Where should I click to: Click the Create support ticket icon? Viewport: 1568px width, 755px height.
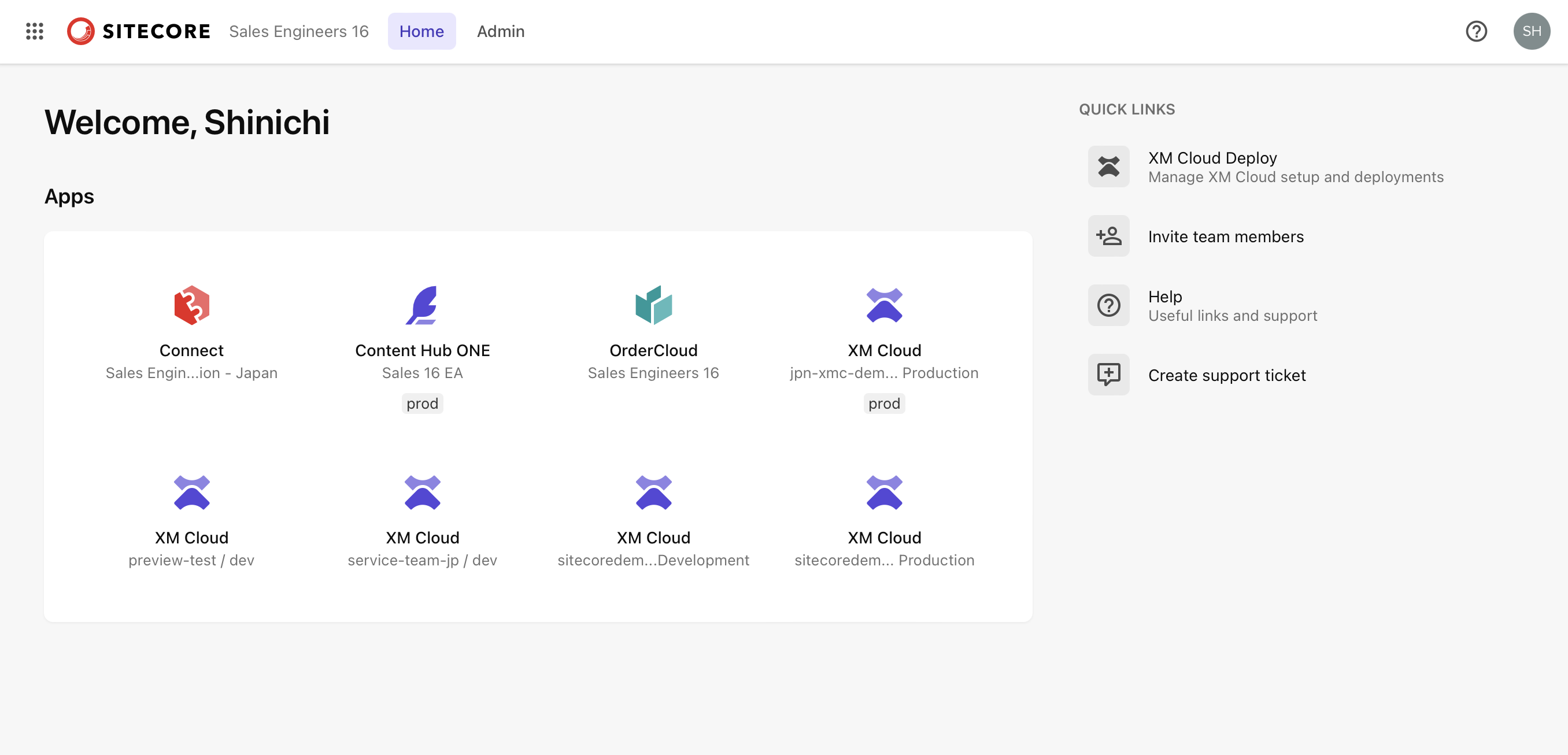1108,375
